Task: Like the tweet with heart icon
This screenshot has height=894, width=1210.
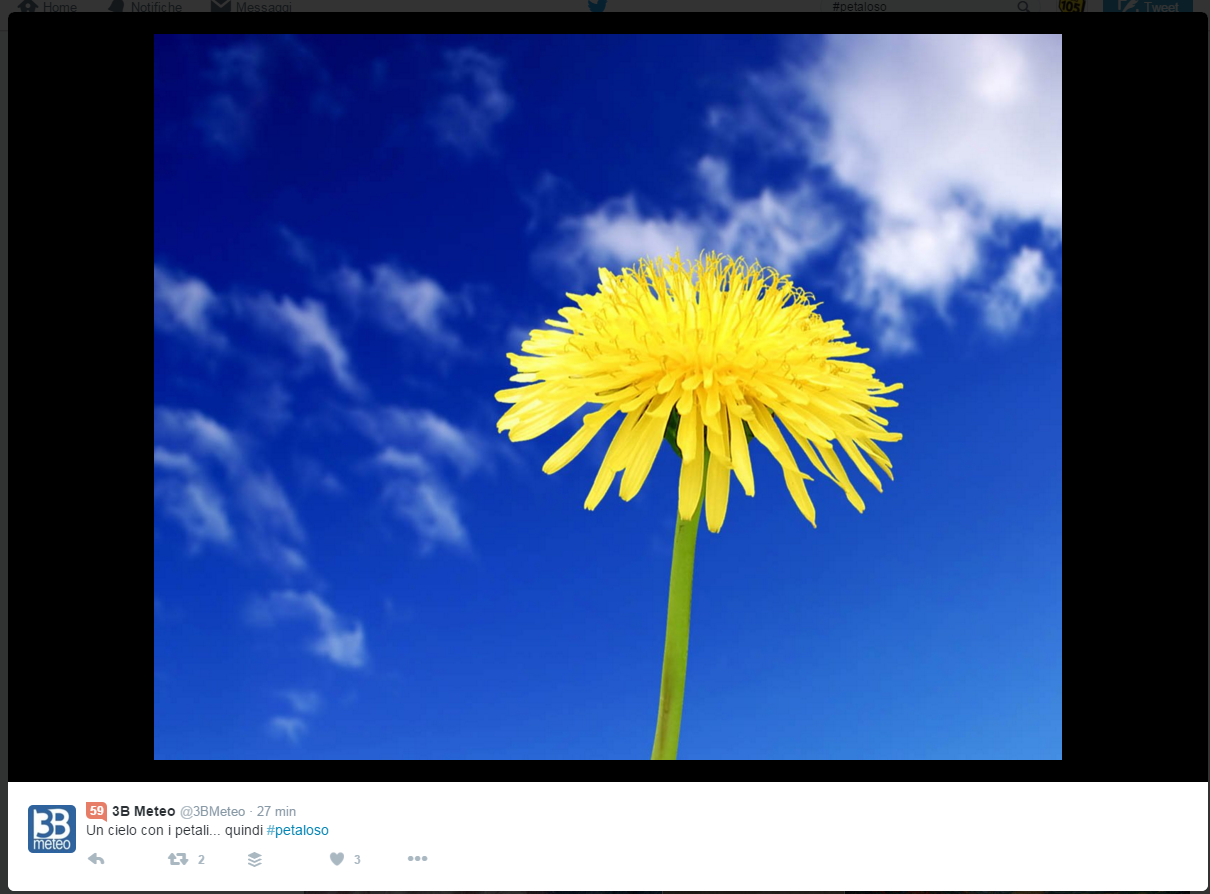Action: pyautogui.click(x=337, y=859)
